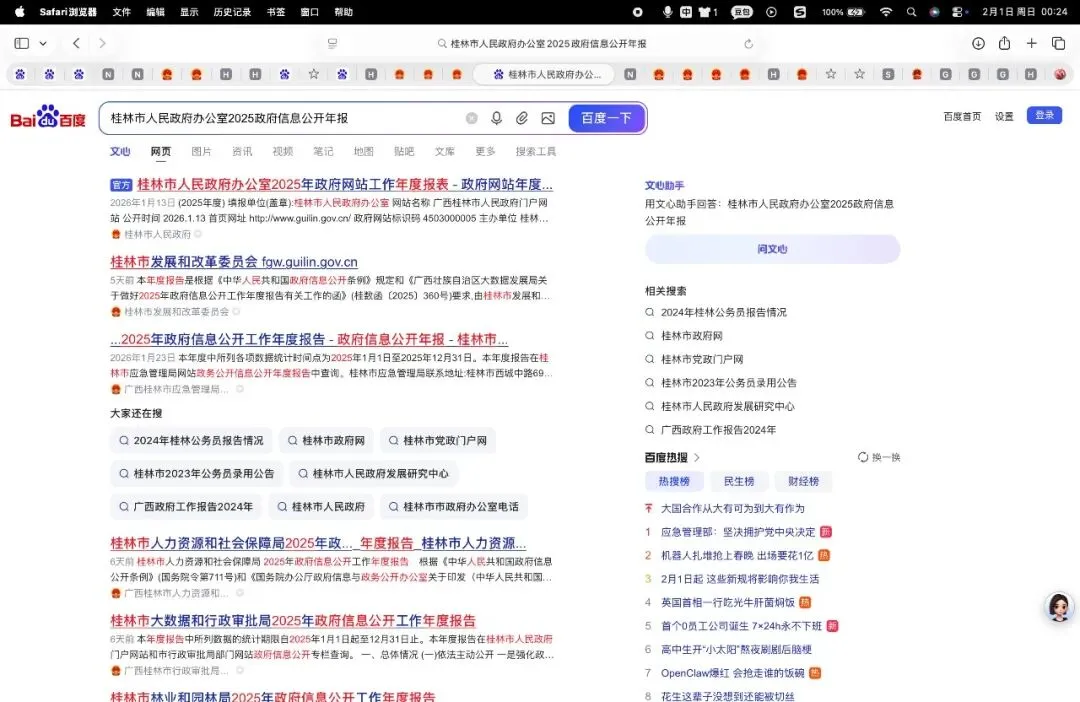Open Wi-Fi status menu
Image resolution: width=1080 pixels, height=702 pixels.
(x=886, y=12)
